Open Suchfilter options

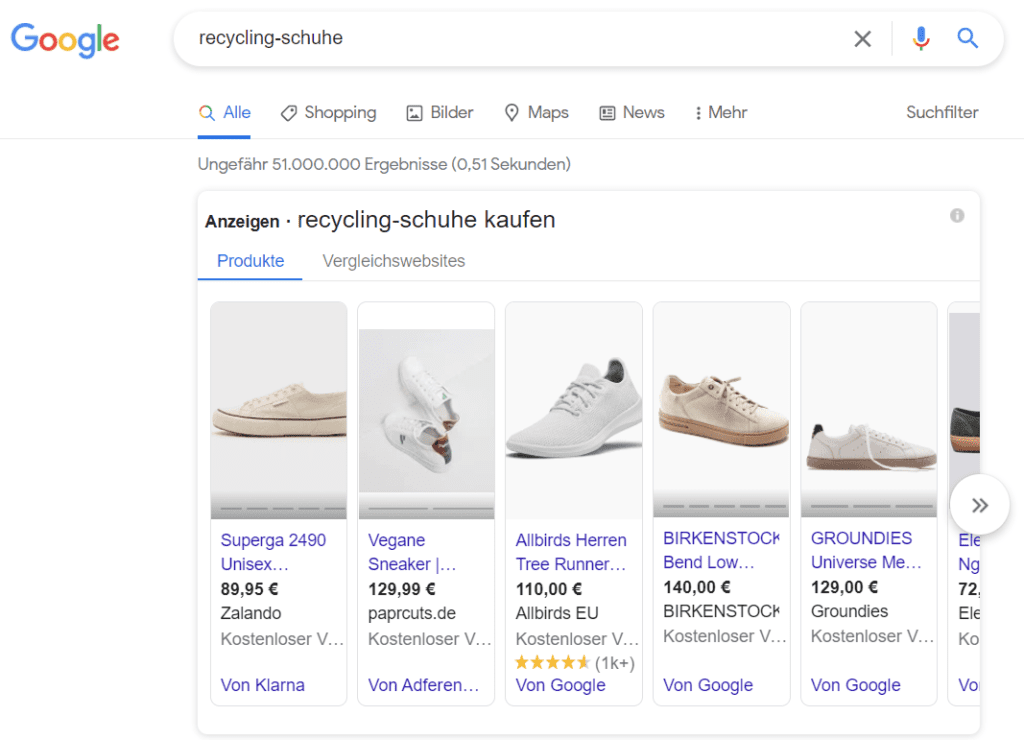942,112
